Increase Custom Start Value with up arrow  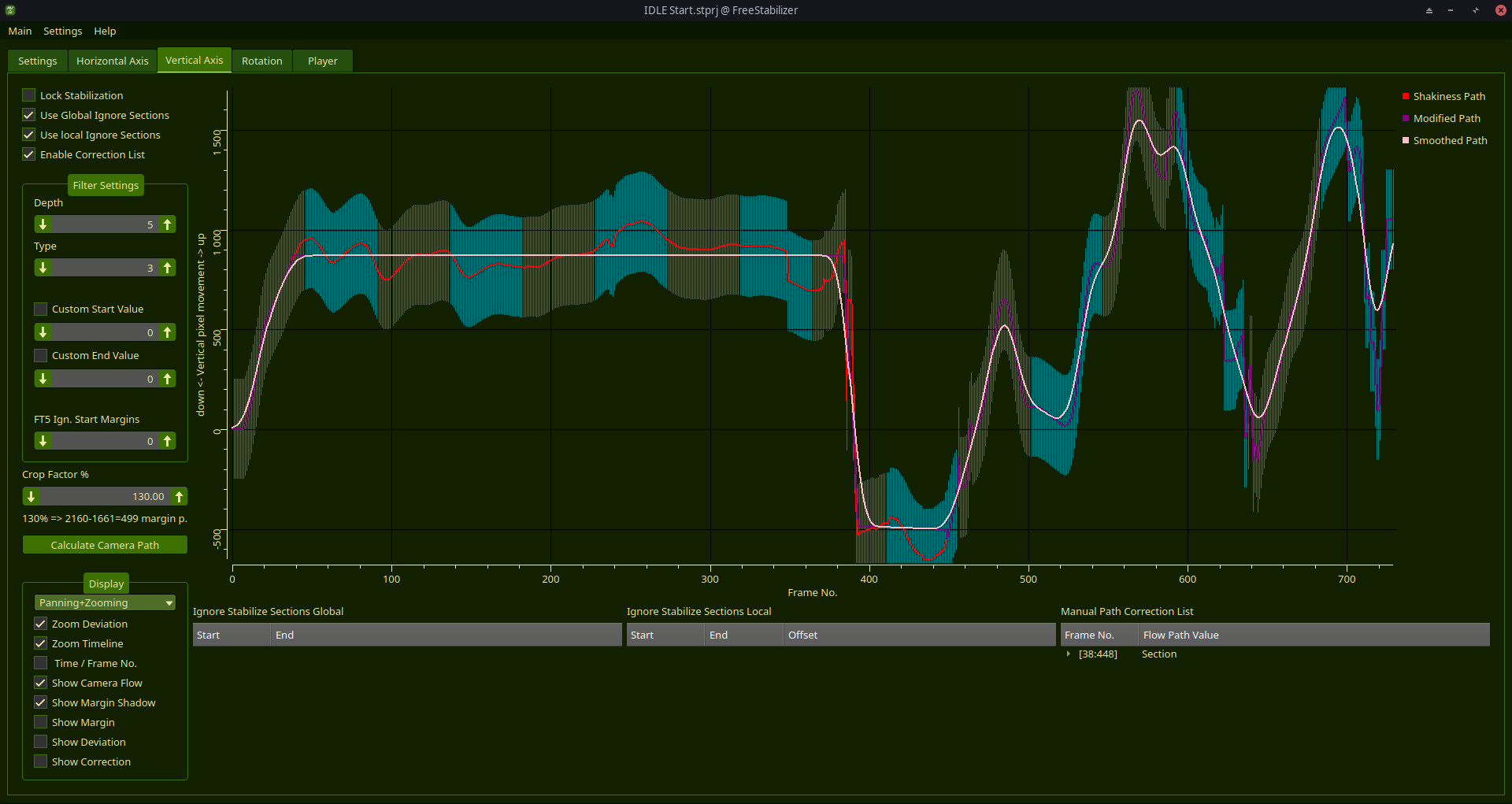pyautogui.click(x=167, y=332)
